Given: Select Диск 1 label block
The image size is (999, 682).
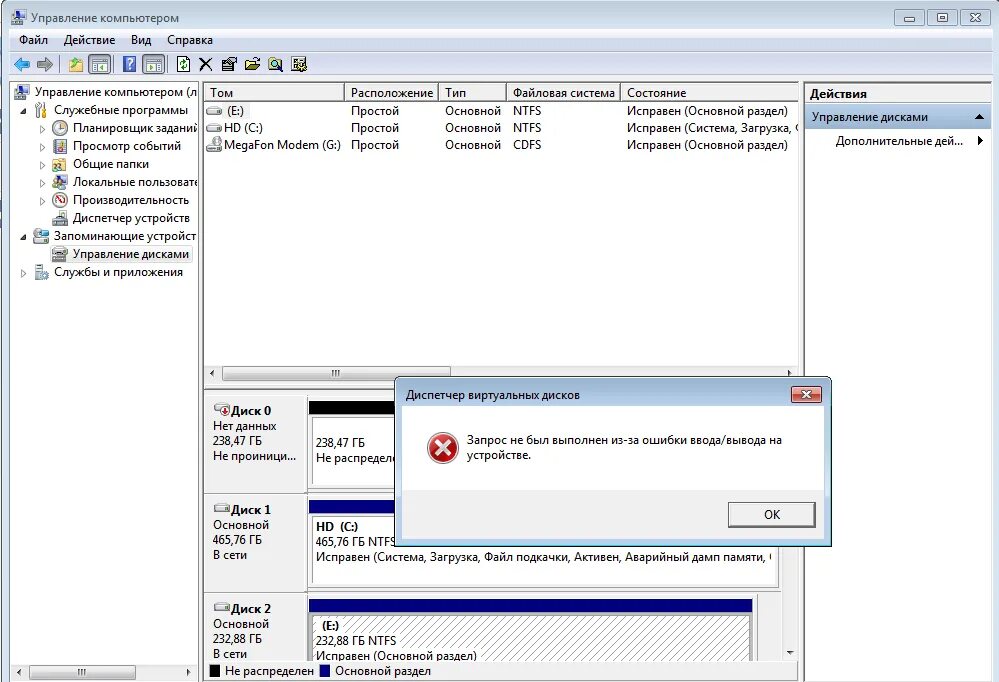Looking at the screenshot, I should (x=255, y=542).
